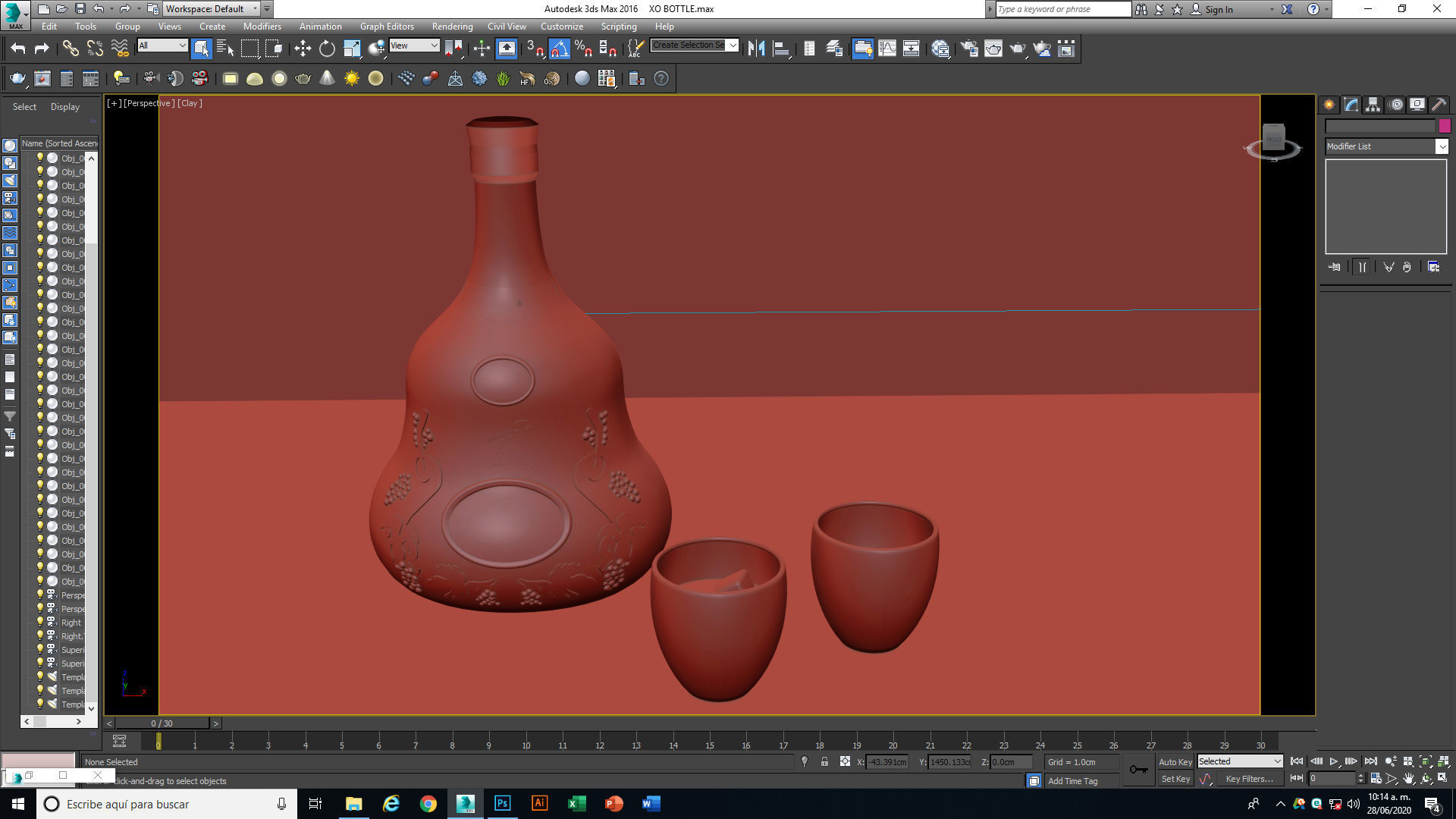
Task: Click the Render Production teapot button
Action: [1018, 49]
